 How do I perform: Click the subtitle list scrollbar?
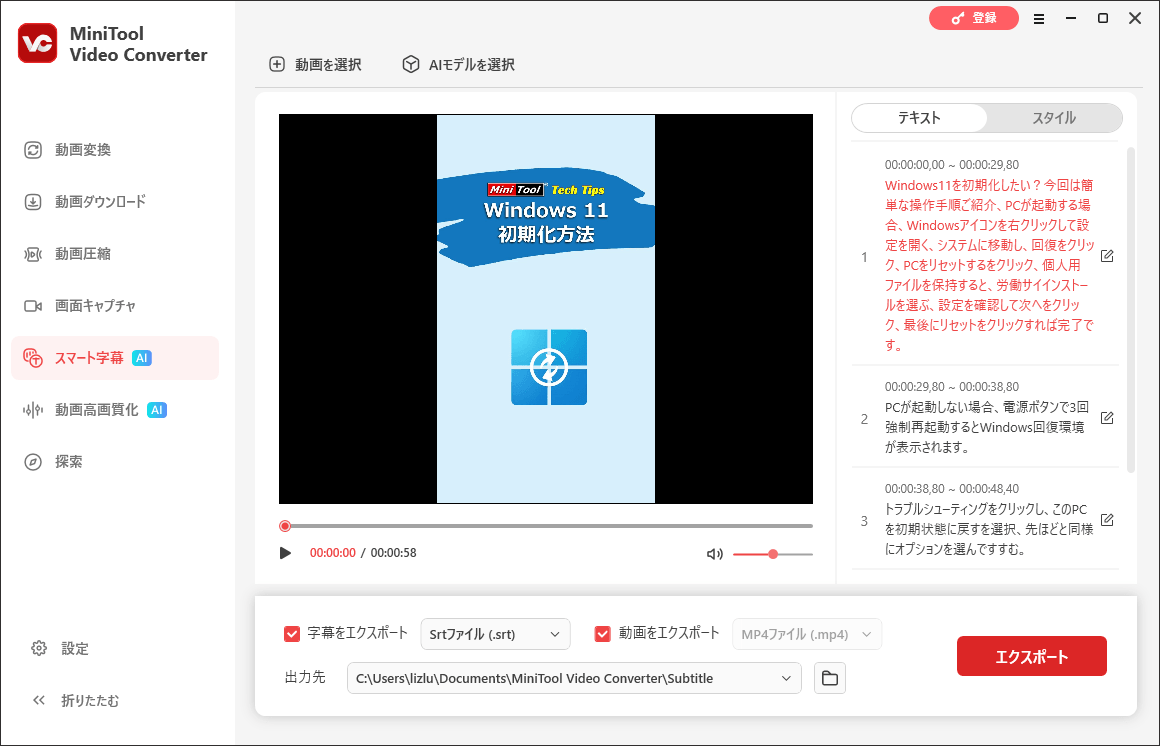(1130, 309)
